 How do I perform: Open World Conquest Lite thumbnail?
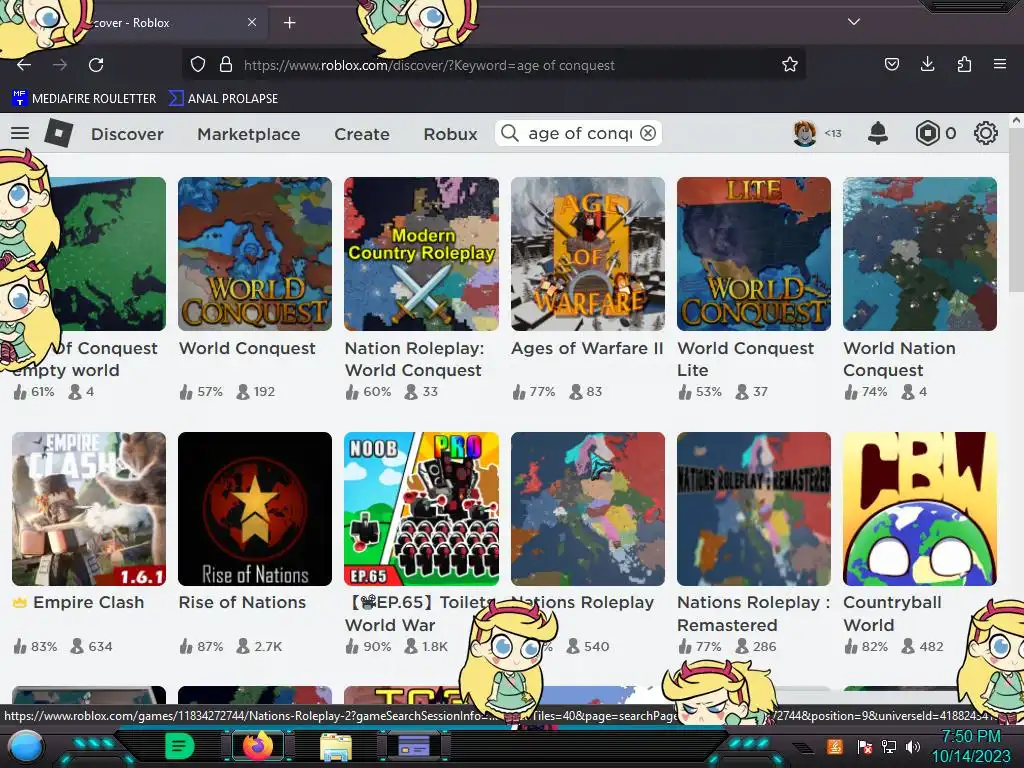tap(754, 254)
